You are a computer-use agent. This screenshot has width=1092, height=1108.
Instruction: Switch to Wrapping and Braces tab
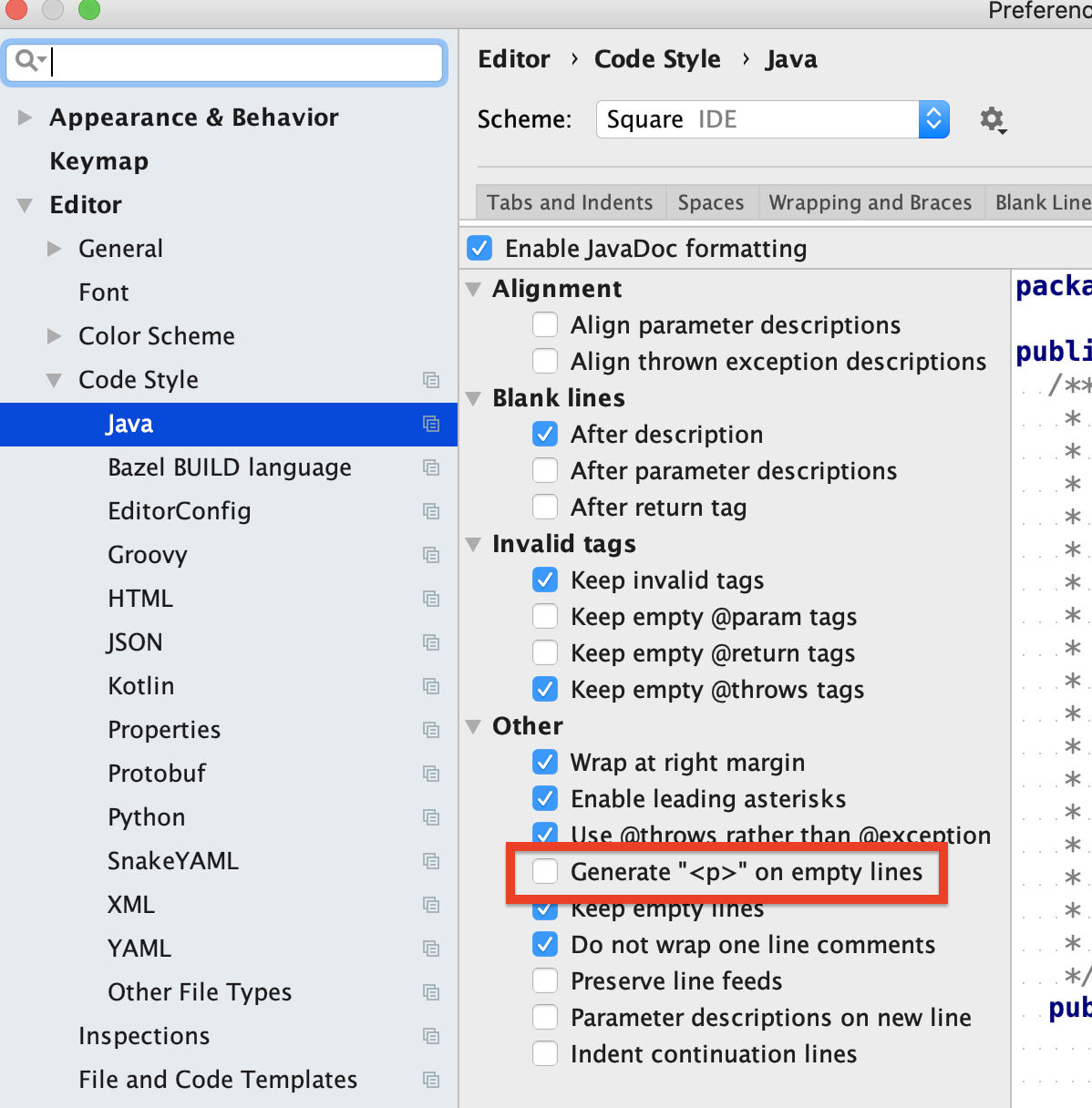point(870,202)
